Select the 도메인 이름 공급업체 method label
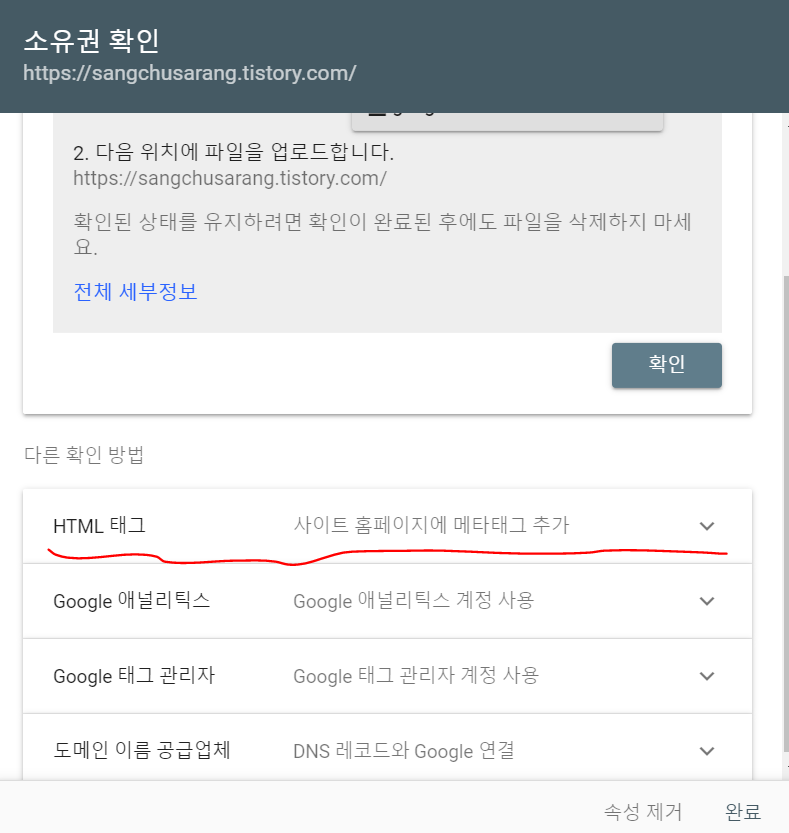The image size is (789, 833). click(142, 751)
